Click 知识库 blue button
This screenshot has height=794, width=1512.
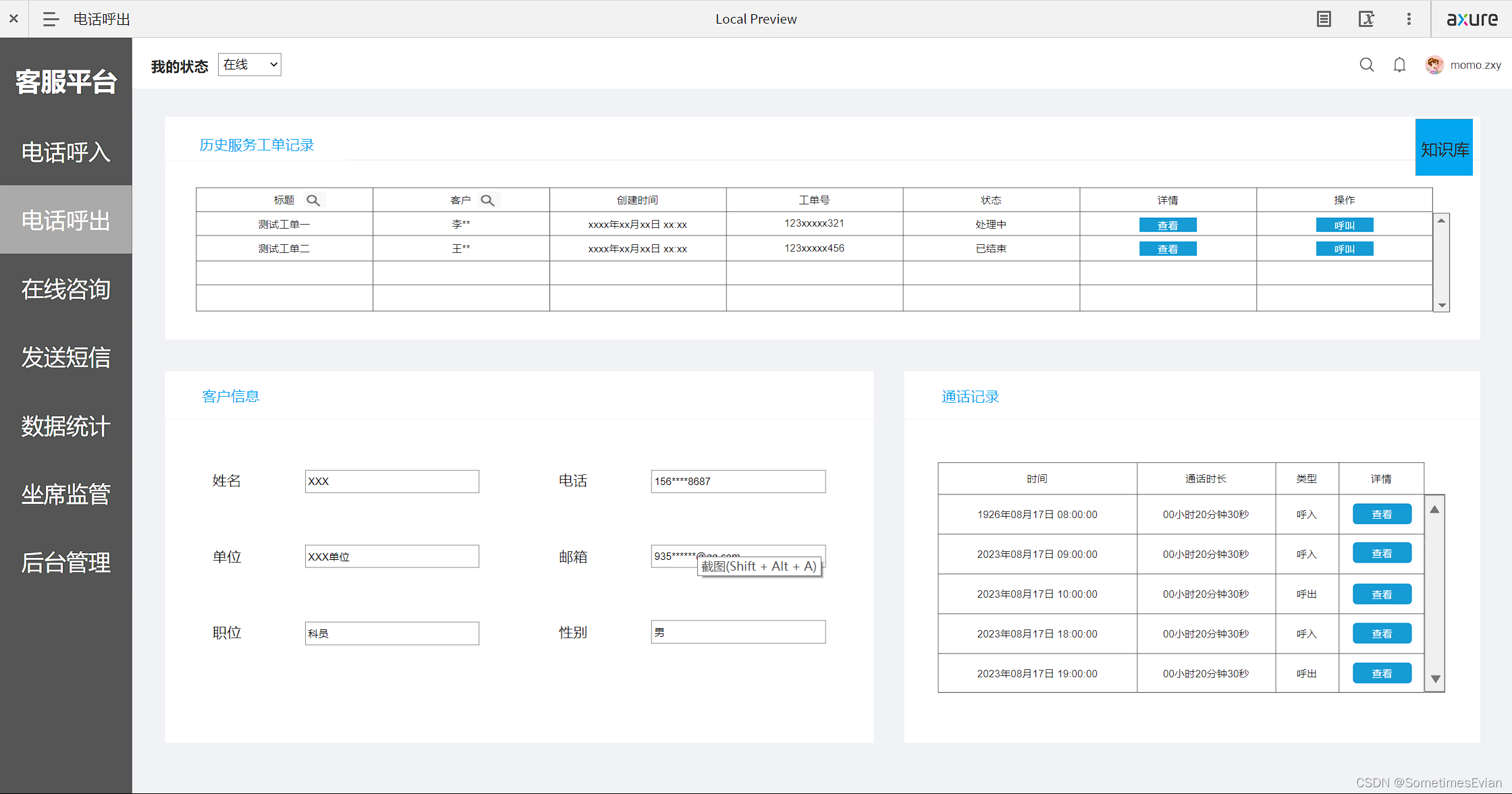pyautogui.click(x=1444, y=148)
